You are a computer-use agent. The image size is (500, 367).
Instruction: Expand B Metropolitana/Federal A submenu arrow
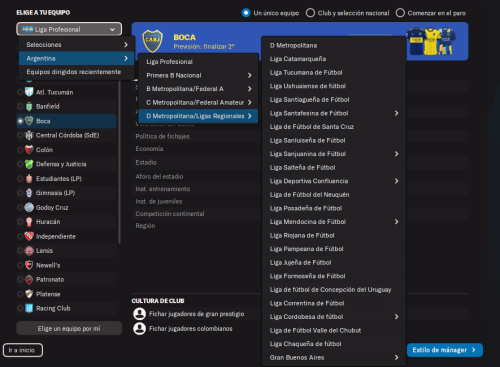(x=249, y=89)
